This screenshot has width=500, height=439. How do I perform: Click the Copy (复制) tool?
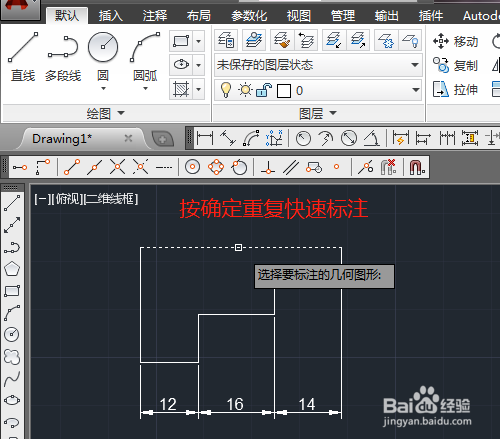click(x=455, y=65)
